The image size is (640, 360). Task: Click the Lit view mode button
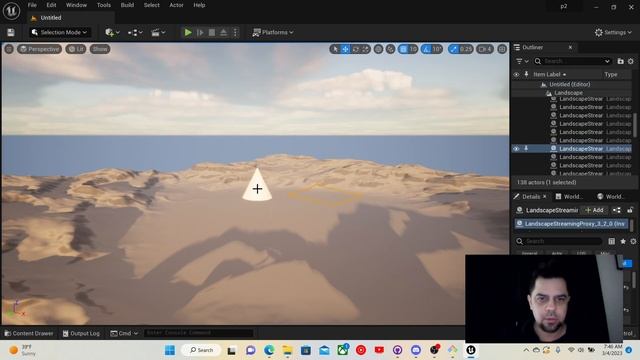pos(76,49)
